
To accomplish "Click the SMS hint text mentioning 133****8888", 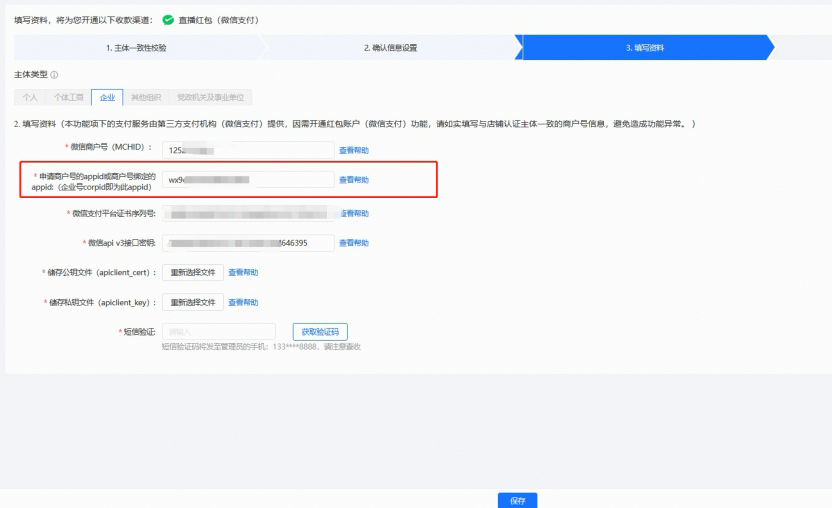I will point(261,347).
